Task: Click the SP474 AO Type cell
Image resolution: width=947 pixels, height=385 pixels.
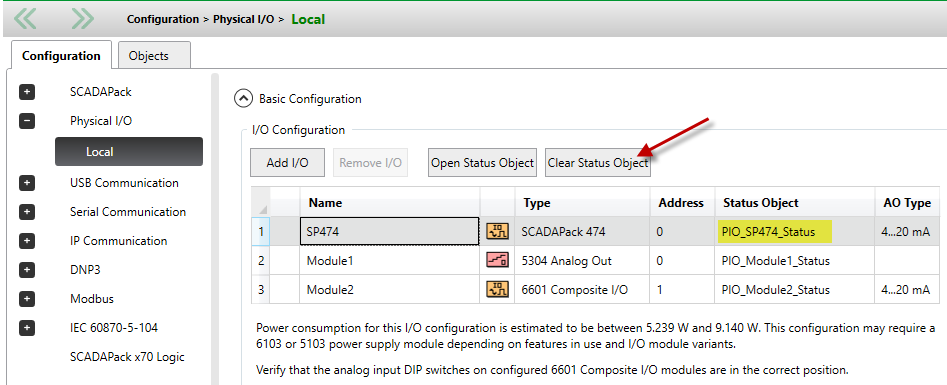Action: [x=908, y=231]
